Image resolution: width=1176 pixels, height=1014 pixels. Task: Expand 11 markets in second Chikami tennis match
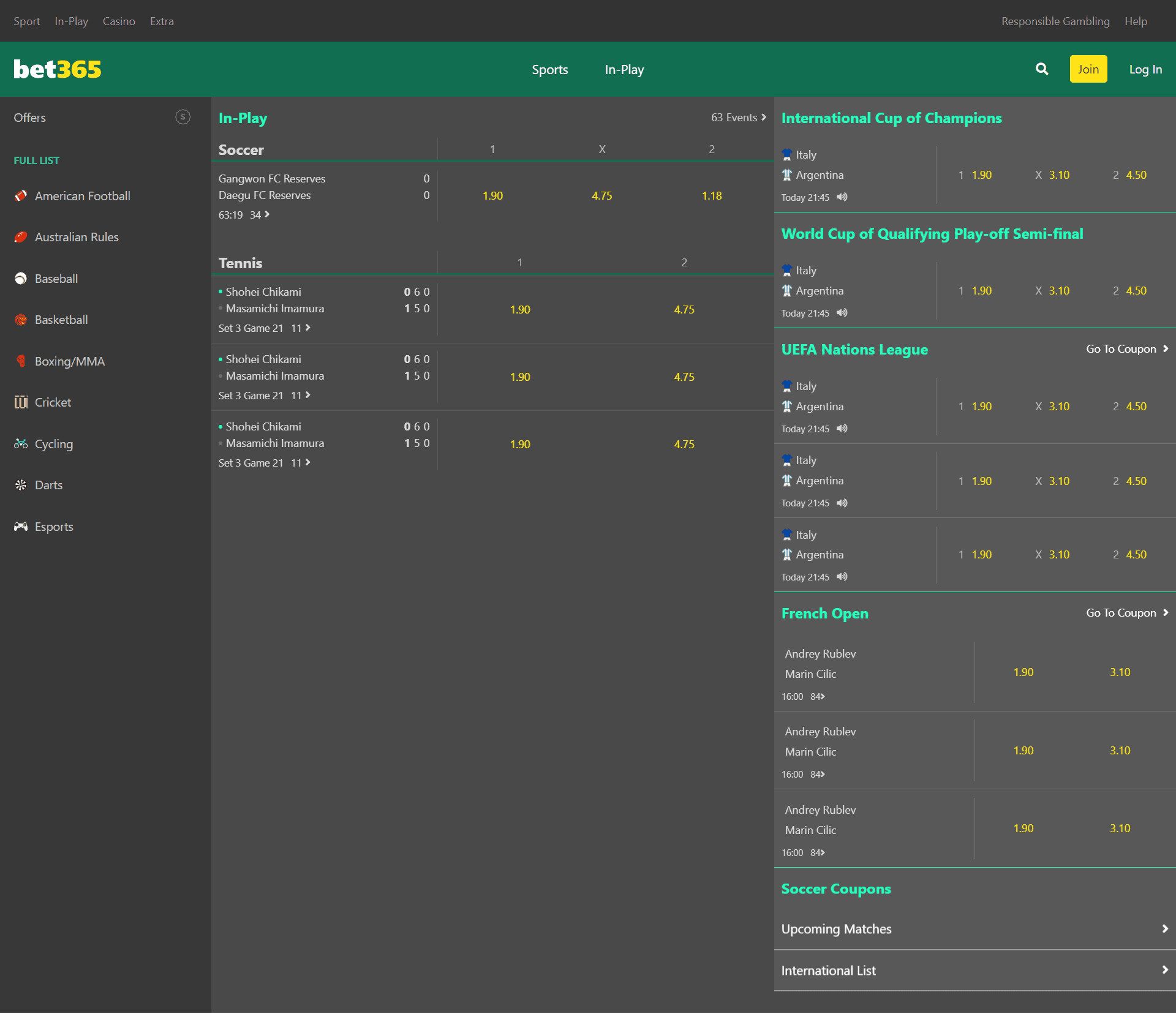pos(301,396)
